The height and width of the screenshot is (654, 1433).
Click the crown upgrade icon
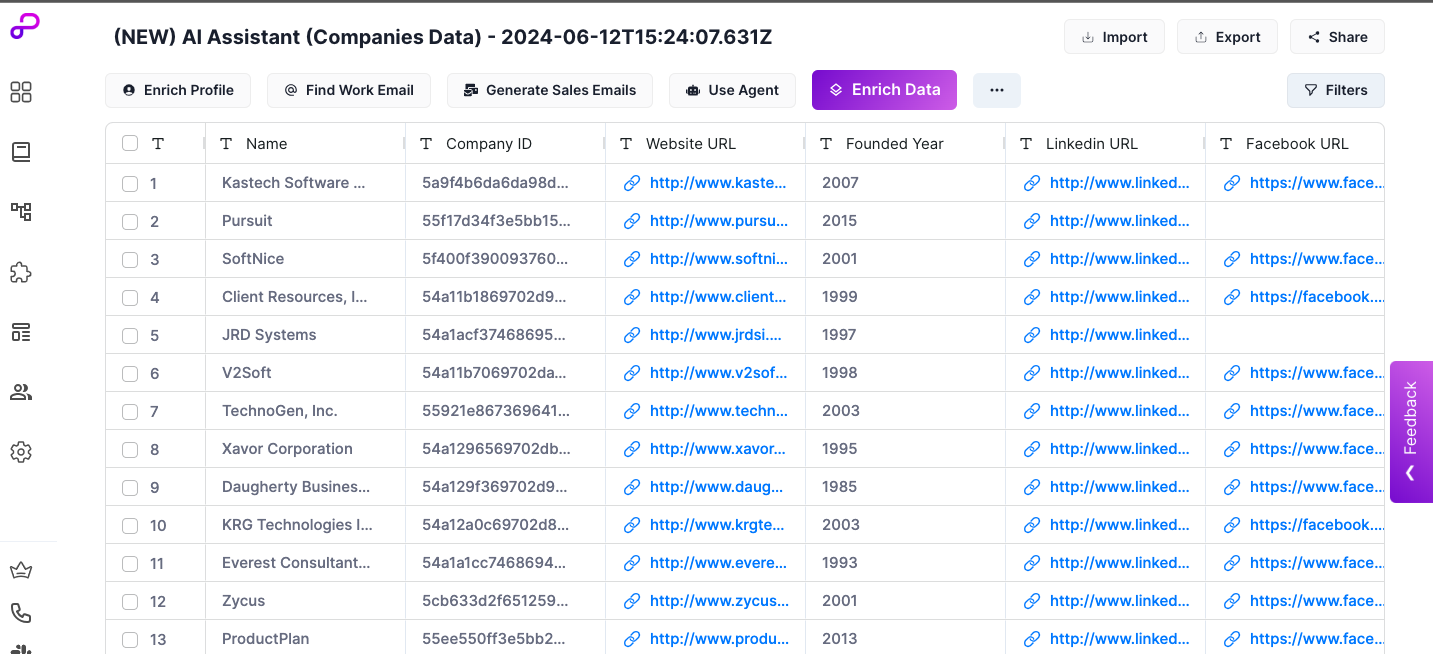(x=21, y=571)
